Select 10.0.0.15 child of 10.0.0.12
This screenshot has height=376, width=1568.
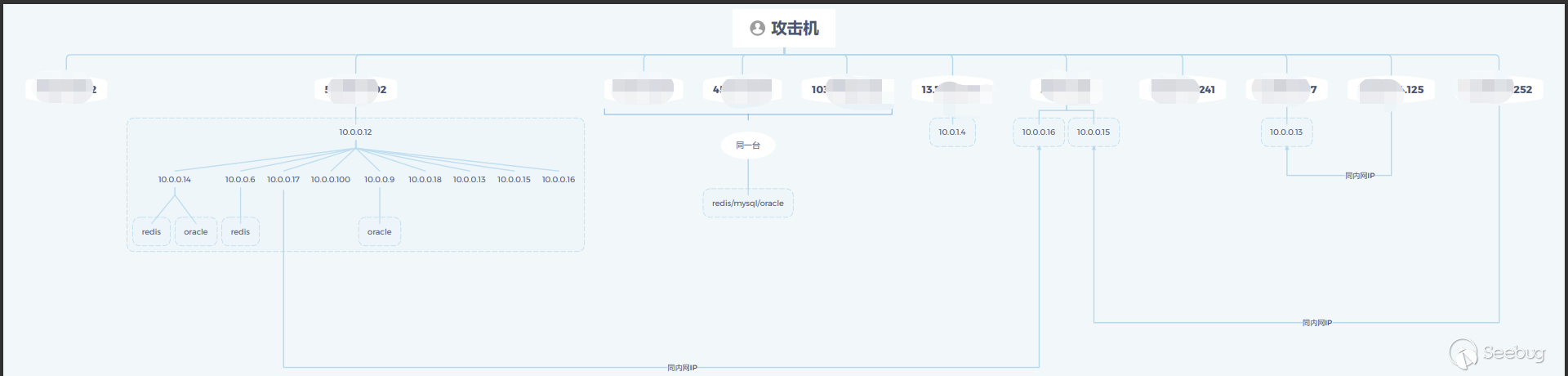(514, 179)
